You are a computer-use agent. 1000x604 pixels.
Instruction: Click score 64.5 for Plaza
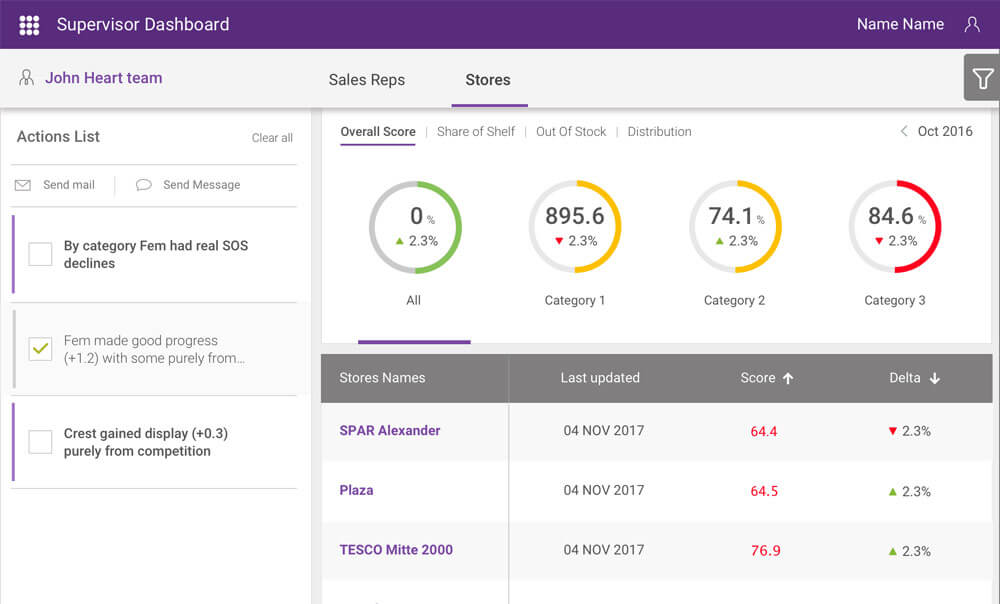[764, 491]
